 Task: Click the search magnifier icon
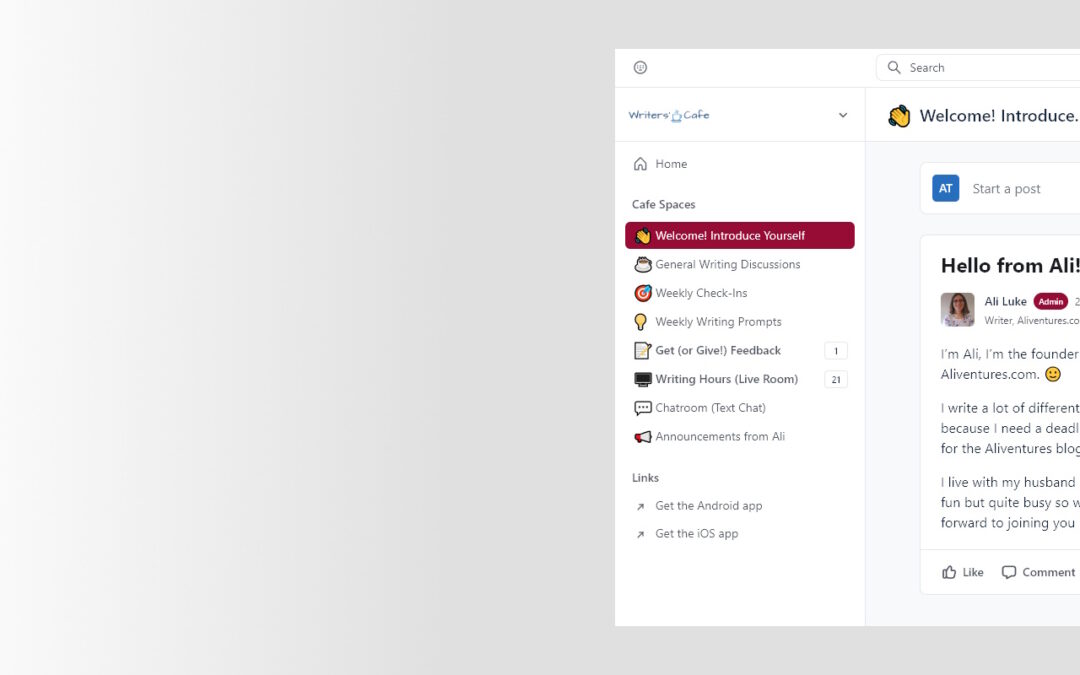coord(893,68)
